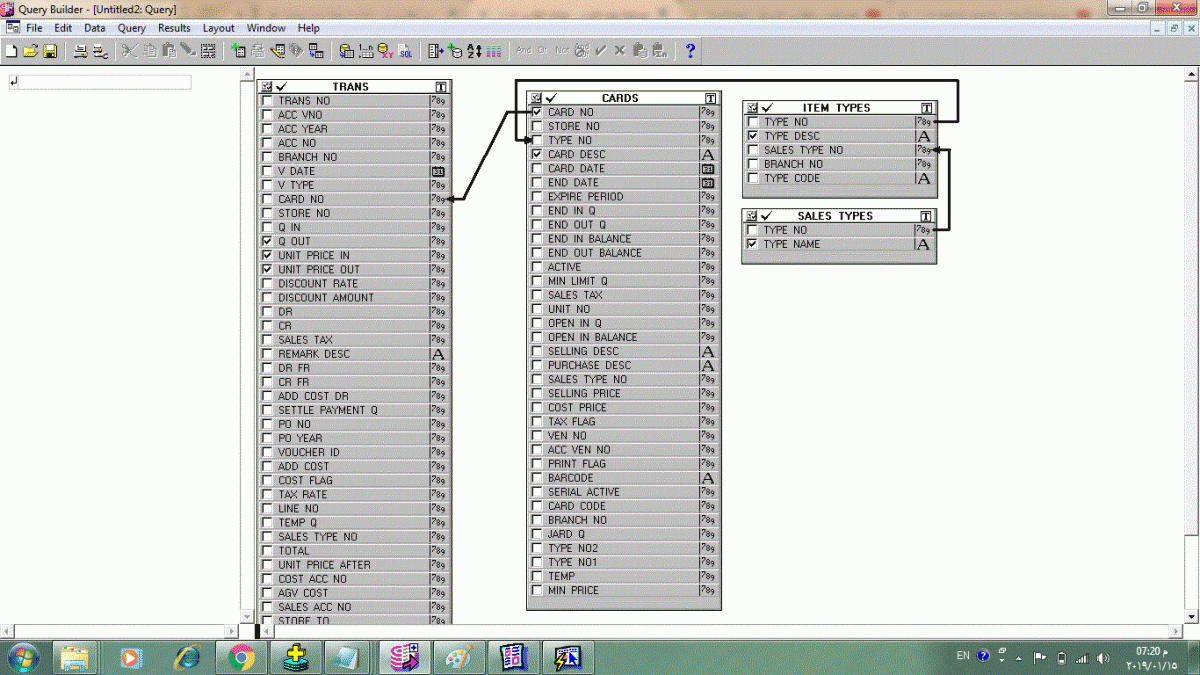Click the New document toolbar icon
The width and height of the screenshot is (1200, 675).
(11, 51)
